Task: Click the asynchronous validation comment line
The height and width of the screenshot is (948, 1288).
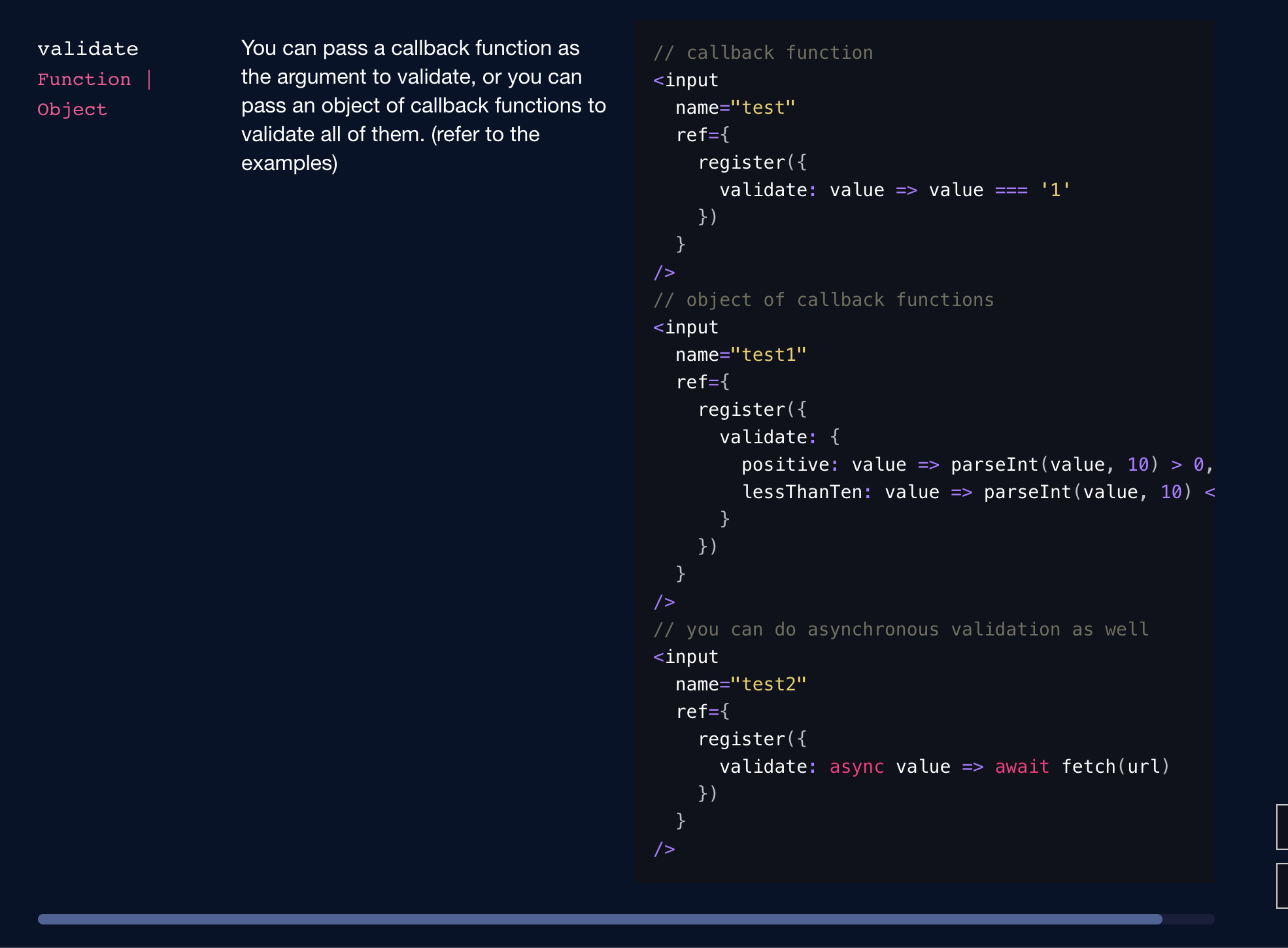Action: [x=901, y=630]
